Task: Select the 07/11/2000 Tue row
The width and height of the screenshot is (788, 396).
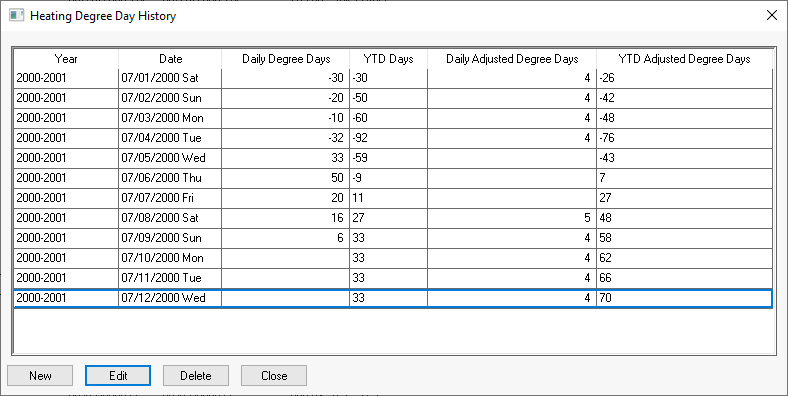Action: [393, 278]
